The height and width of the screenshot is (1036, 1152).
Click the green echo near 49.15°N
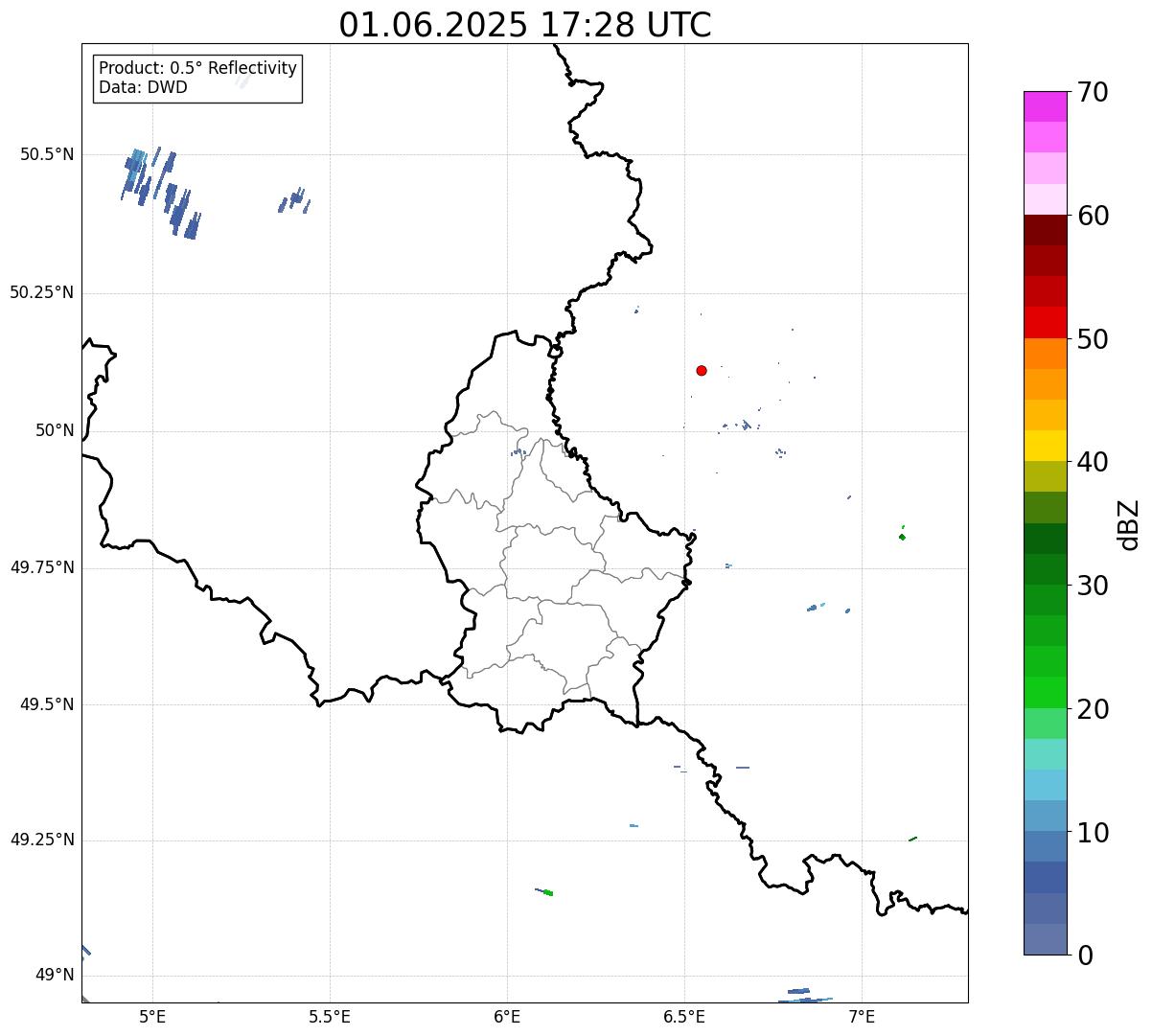click(544, 891)
